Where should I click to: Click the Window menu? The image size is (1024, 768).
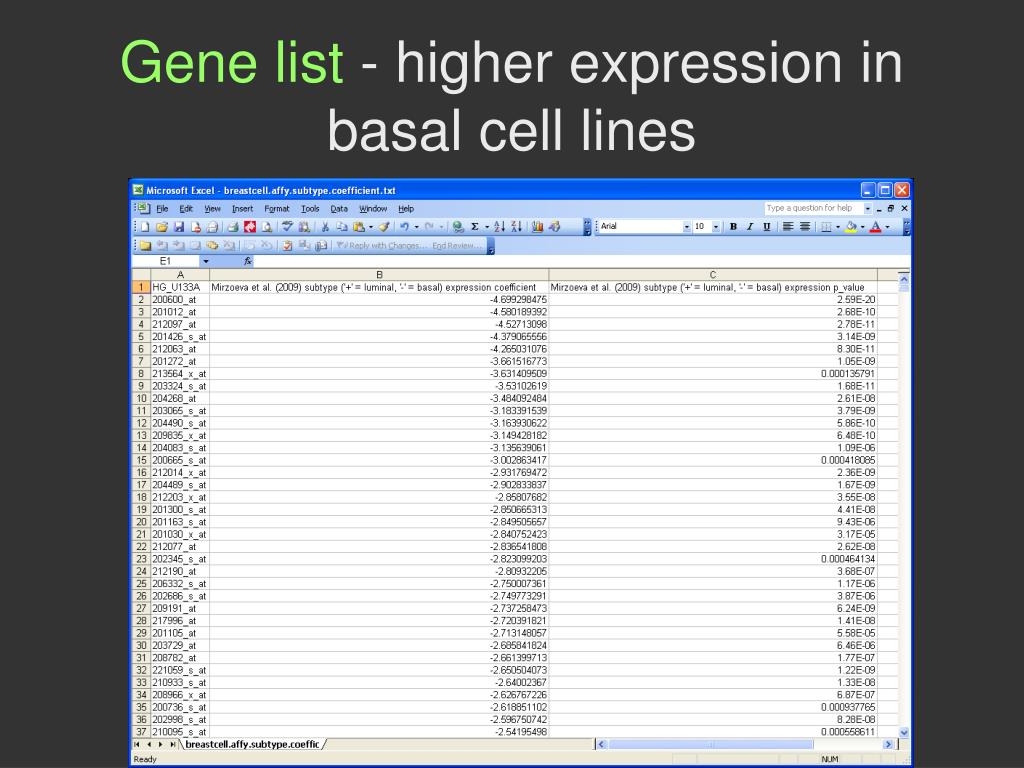click(x=373, y=209)
